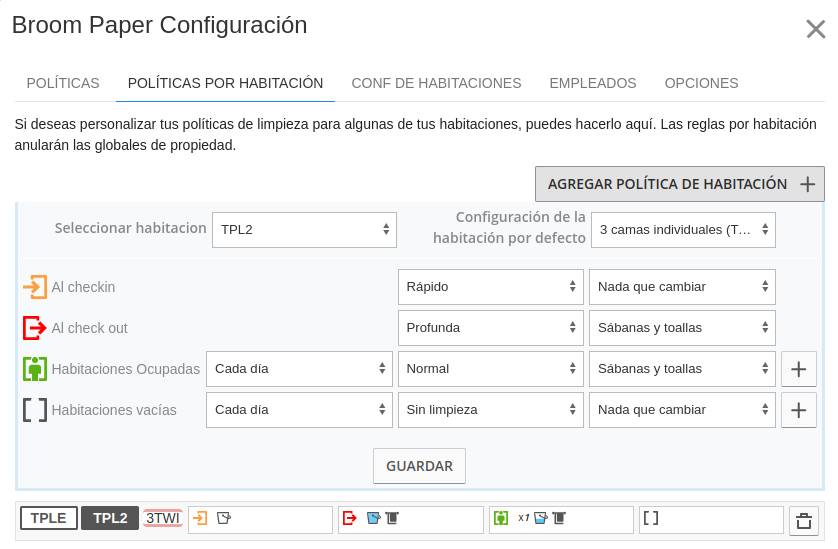Select the POLÍTICAS POR HABITACIÓN tab
This screenshot has height=549, width=838.
[225, 83]
